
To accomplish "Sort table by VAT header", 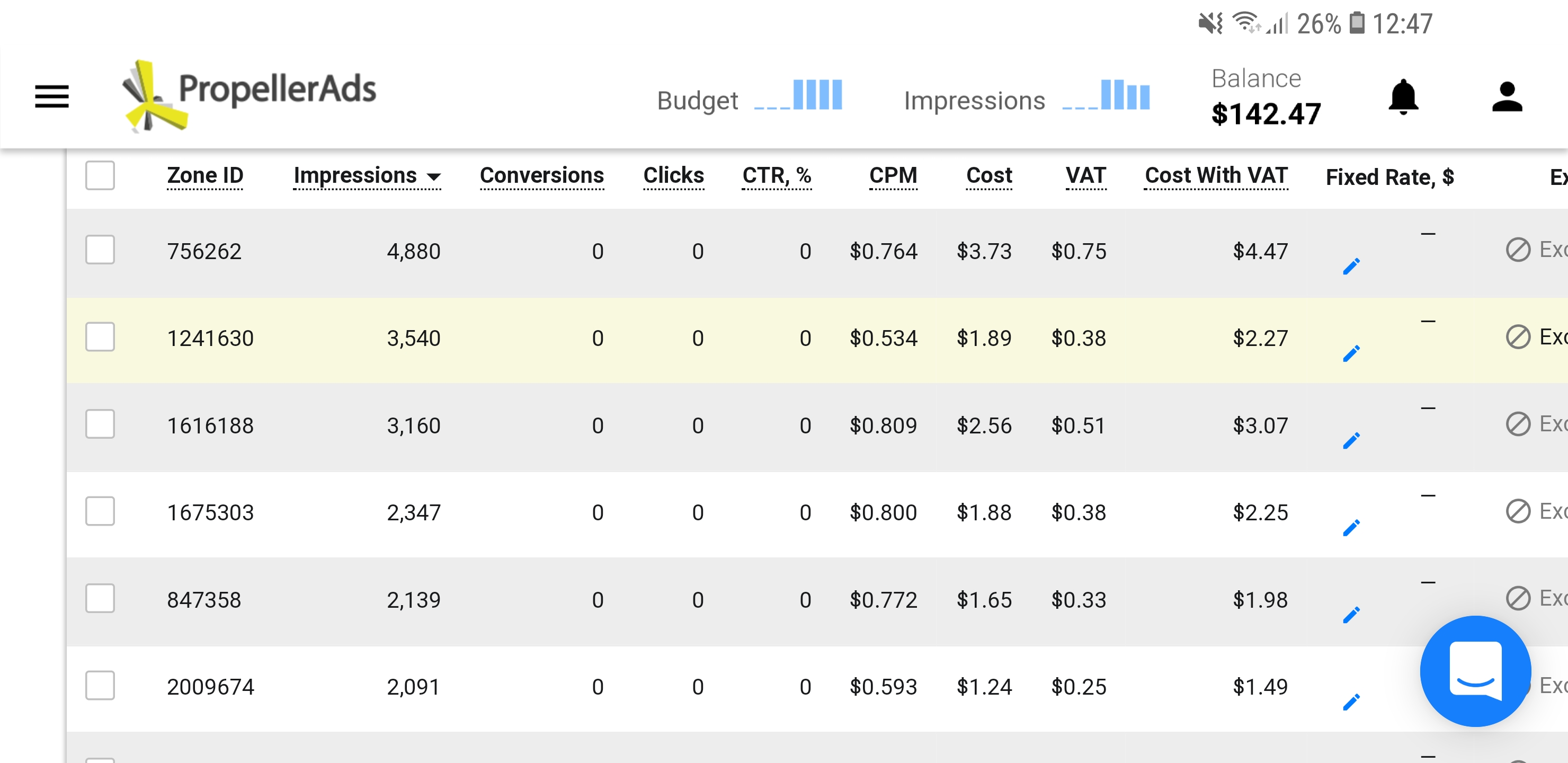I will coord(1086,175).
